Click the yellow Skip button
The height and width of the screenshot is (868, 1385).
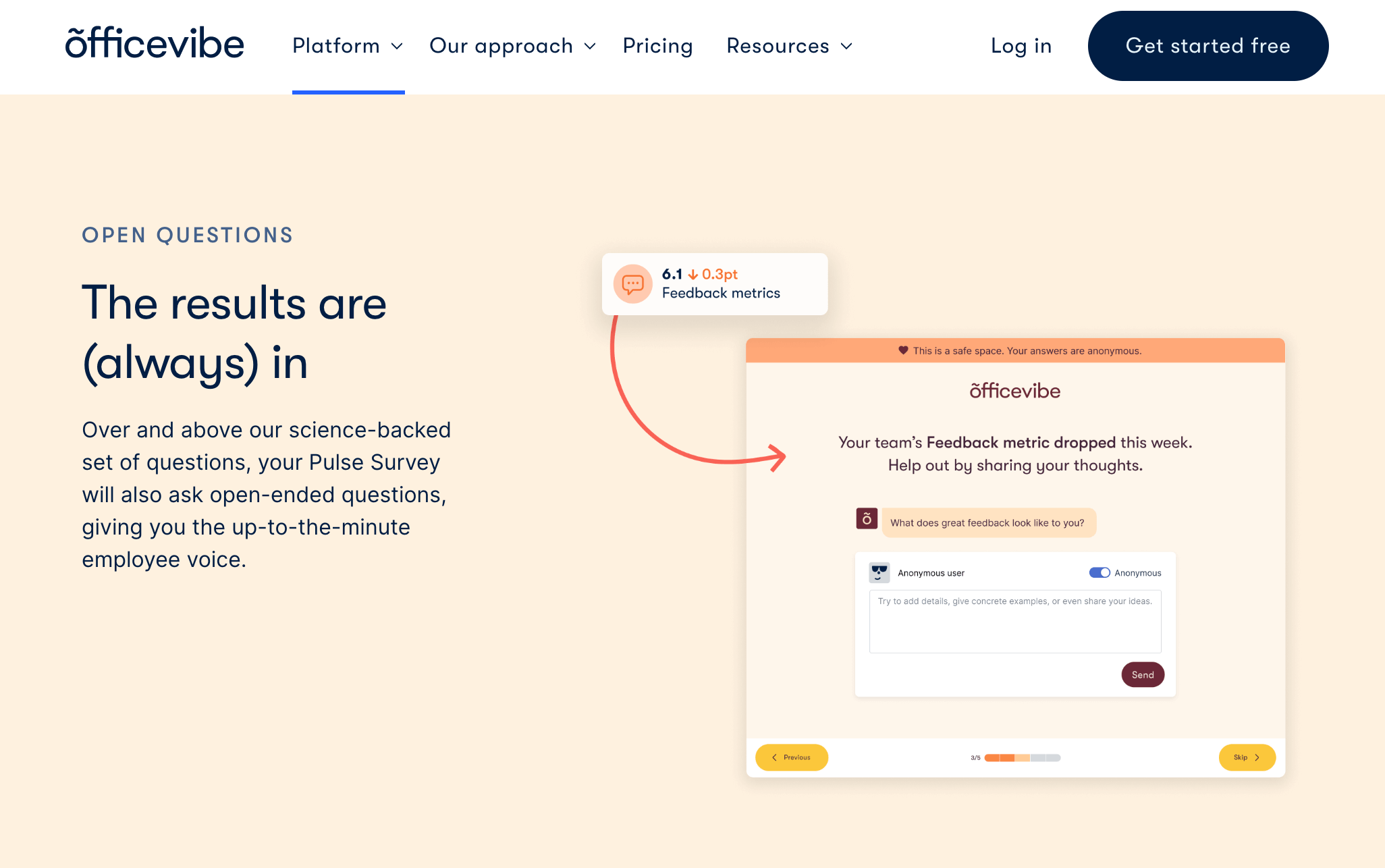(1247, 757)
